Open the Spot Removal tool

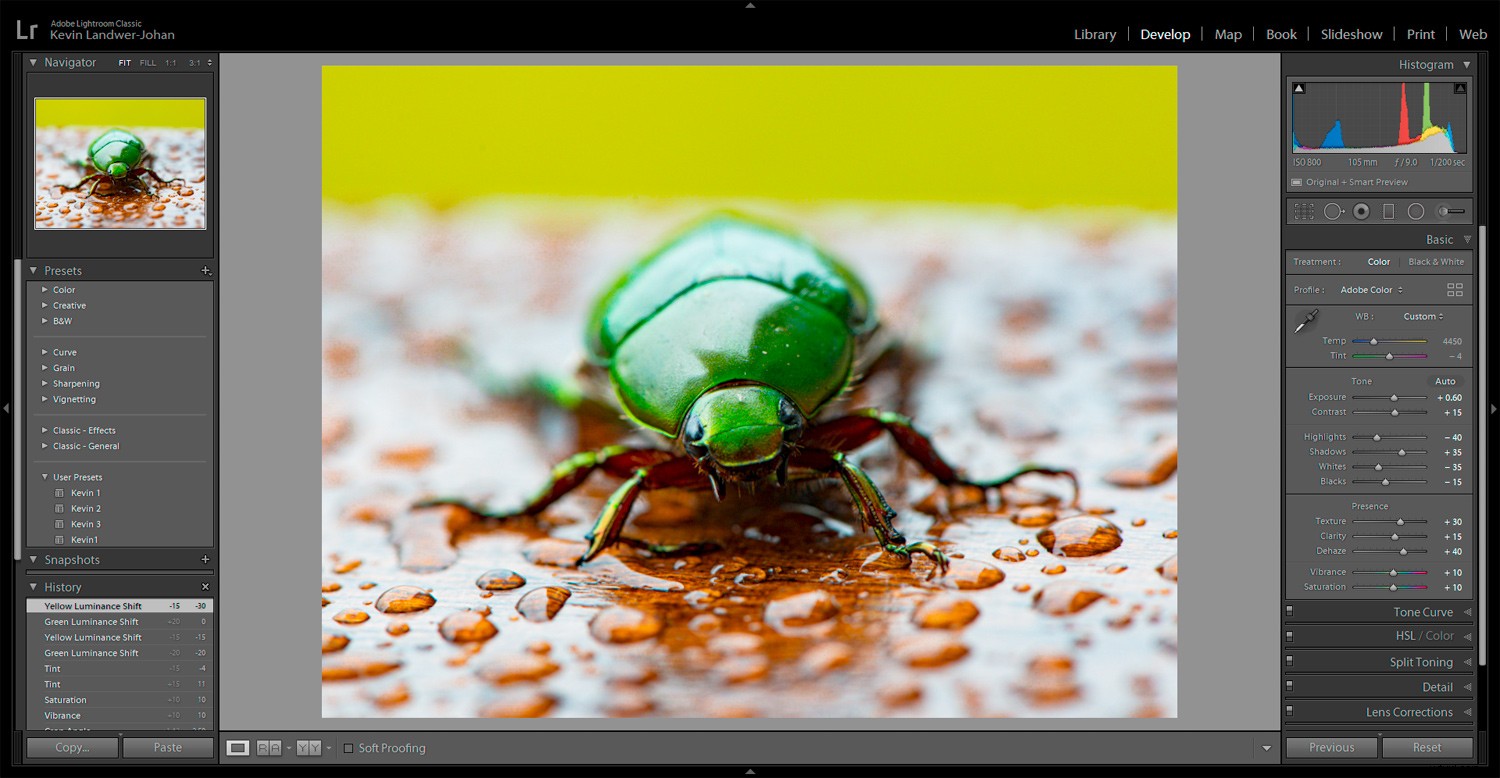click(1333, 211)
